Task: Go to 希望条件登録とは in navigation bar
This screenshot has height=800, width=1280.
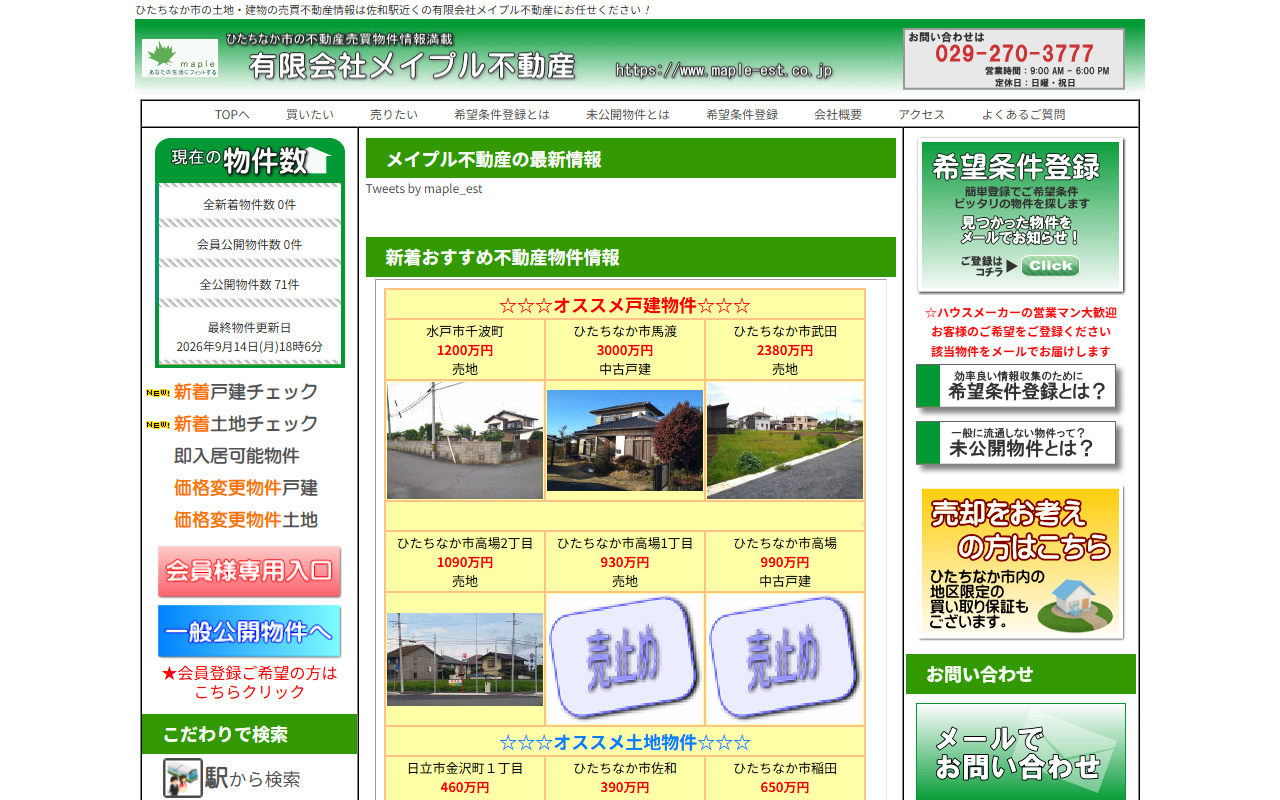Action: click(x=502, y=115)
